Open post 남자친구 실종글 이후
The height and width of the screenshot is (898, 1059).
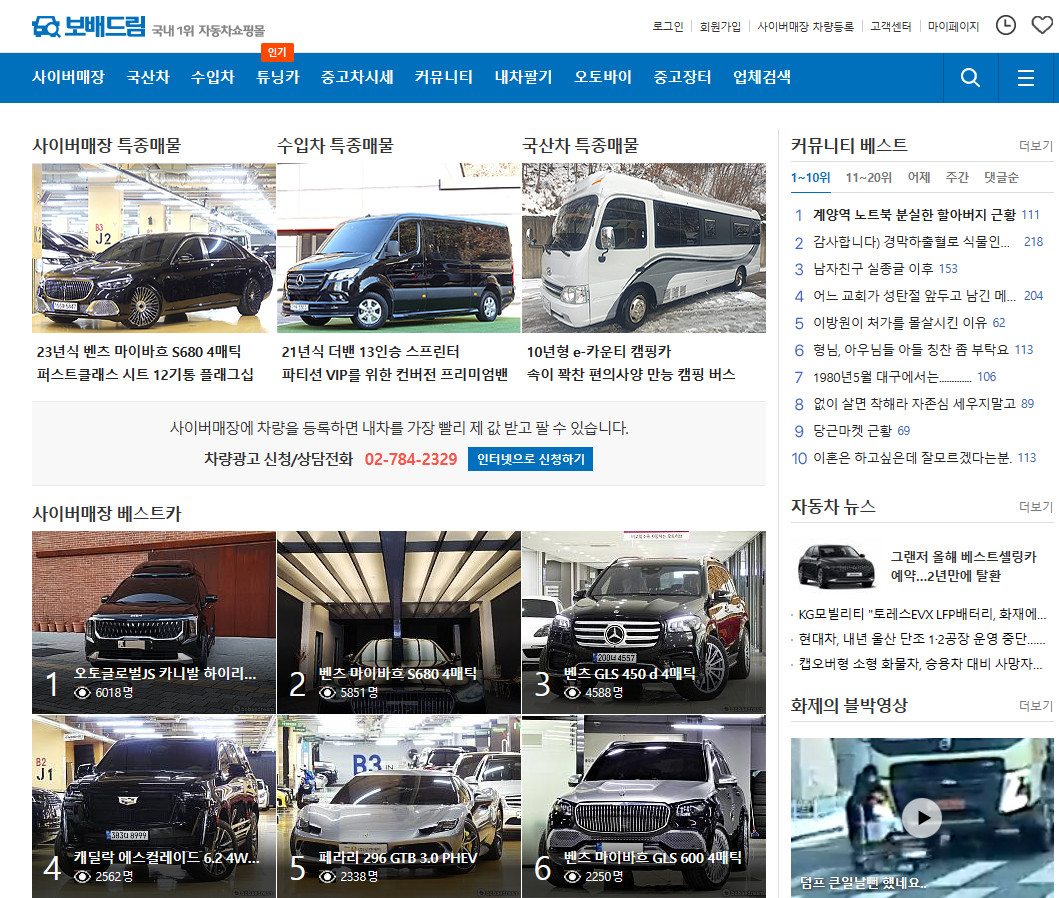pos(873,269)
